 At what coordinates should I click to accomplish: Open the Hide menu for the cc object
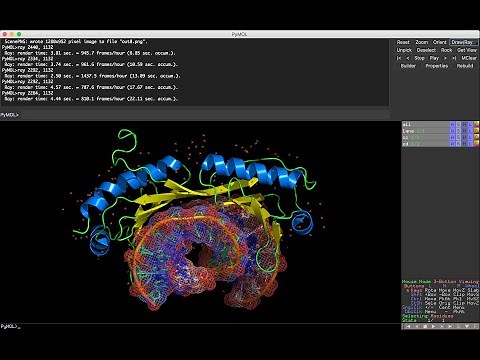point(464,137)
